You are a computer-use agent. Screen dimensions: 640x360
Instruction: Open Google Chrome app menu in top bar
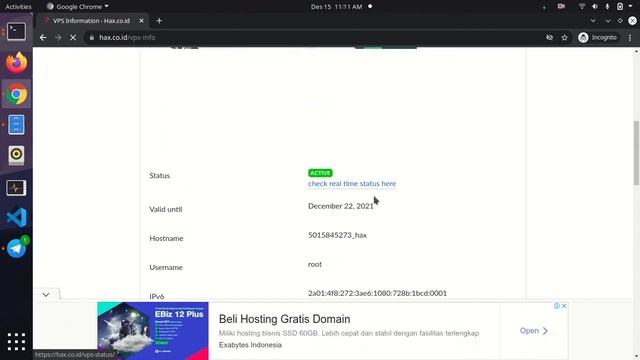coord(78,7)
